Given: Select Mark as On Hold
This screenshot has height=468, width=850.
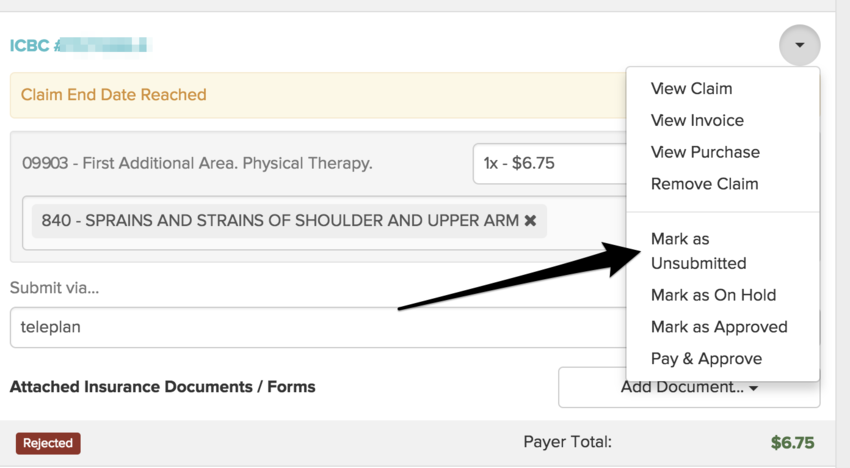Looking at the screenshot, I should pos(713,295).
